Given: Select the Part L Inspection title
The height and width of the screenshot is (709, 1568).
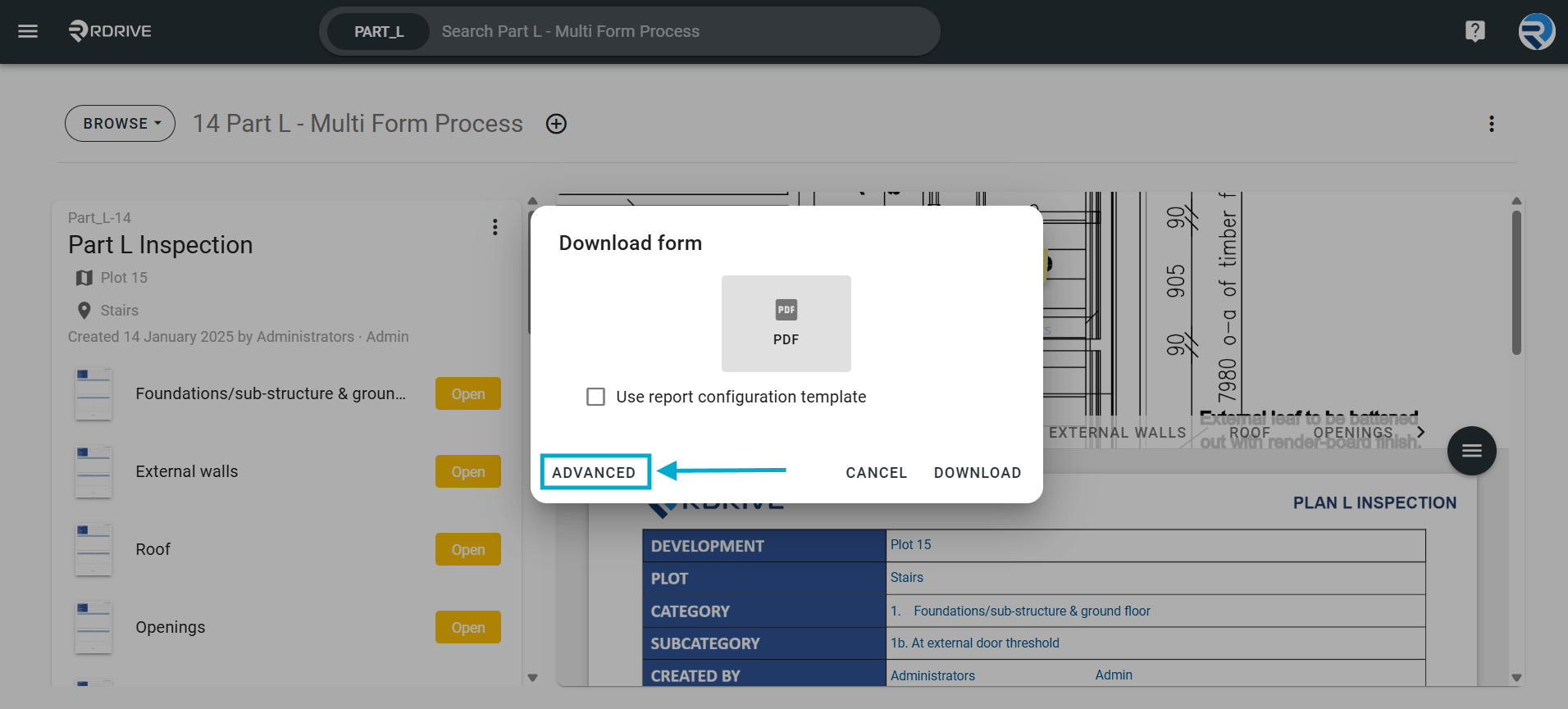Looking at the screenshot, I should click(x=160, y=245).
